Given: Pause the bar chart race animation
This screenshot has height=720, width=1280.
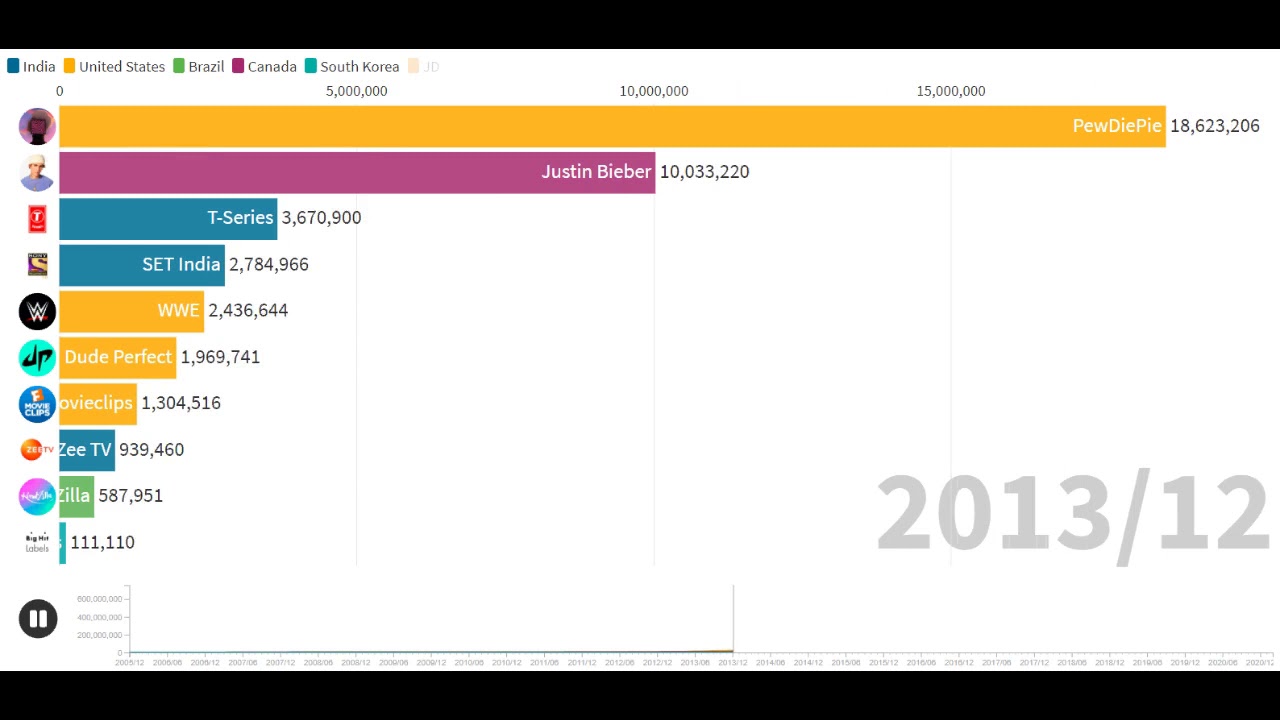Looking at the screenshot, I should [x=38, y=619].
